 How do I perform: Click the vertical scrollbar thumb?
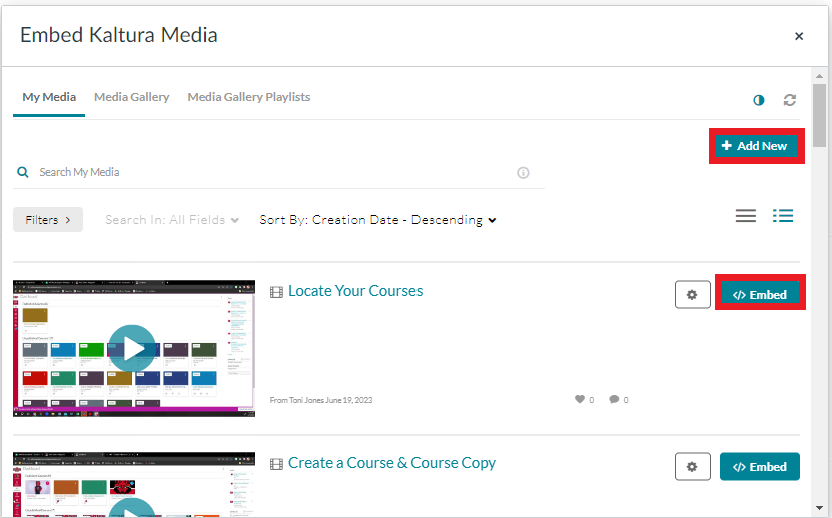point(820,115)
